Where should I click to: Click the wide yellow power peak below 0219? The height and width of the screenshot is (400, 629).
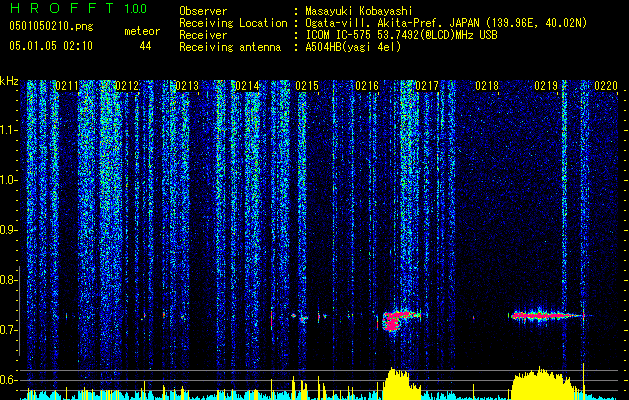pos(542,384)
